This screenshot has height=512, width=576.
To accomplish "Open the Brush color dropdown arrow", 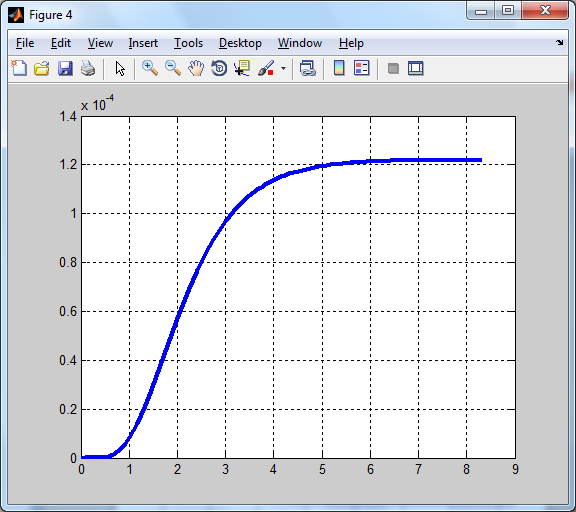I will 283,68.
